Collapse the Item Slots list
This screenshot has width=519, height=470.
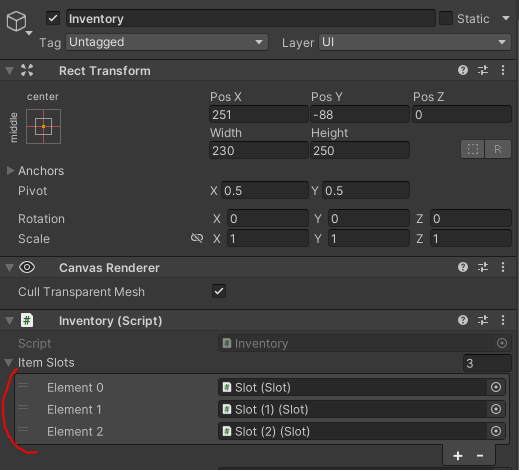click(8, 363)
